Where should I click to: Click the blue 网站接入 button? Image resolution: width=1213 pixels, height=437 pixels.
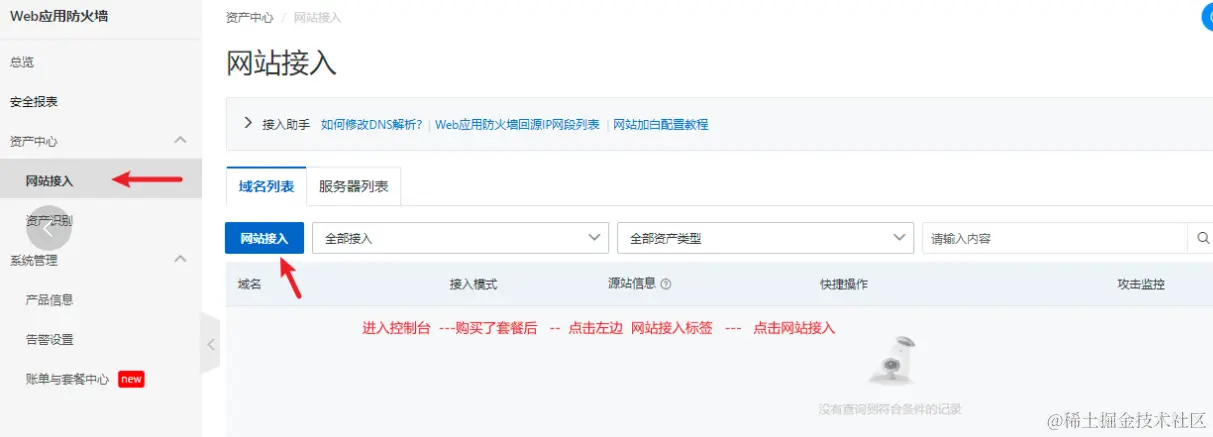click(x=265, y=238)
